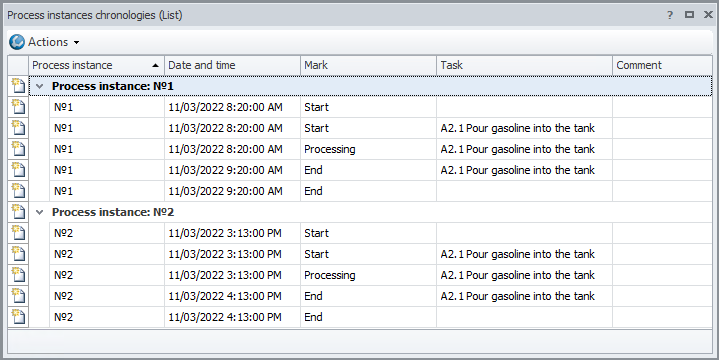Click record icon of last №2 End row
This screenshot has height=360, width=719.
18,317
